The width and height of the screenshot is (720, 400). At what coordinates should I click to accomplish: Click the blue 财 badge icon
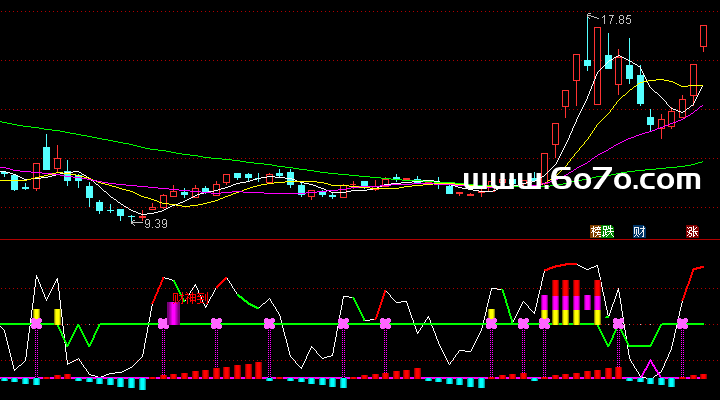pyautogui.click(x=639, y=231)
